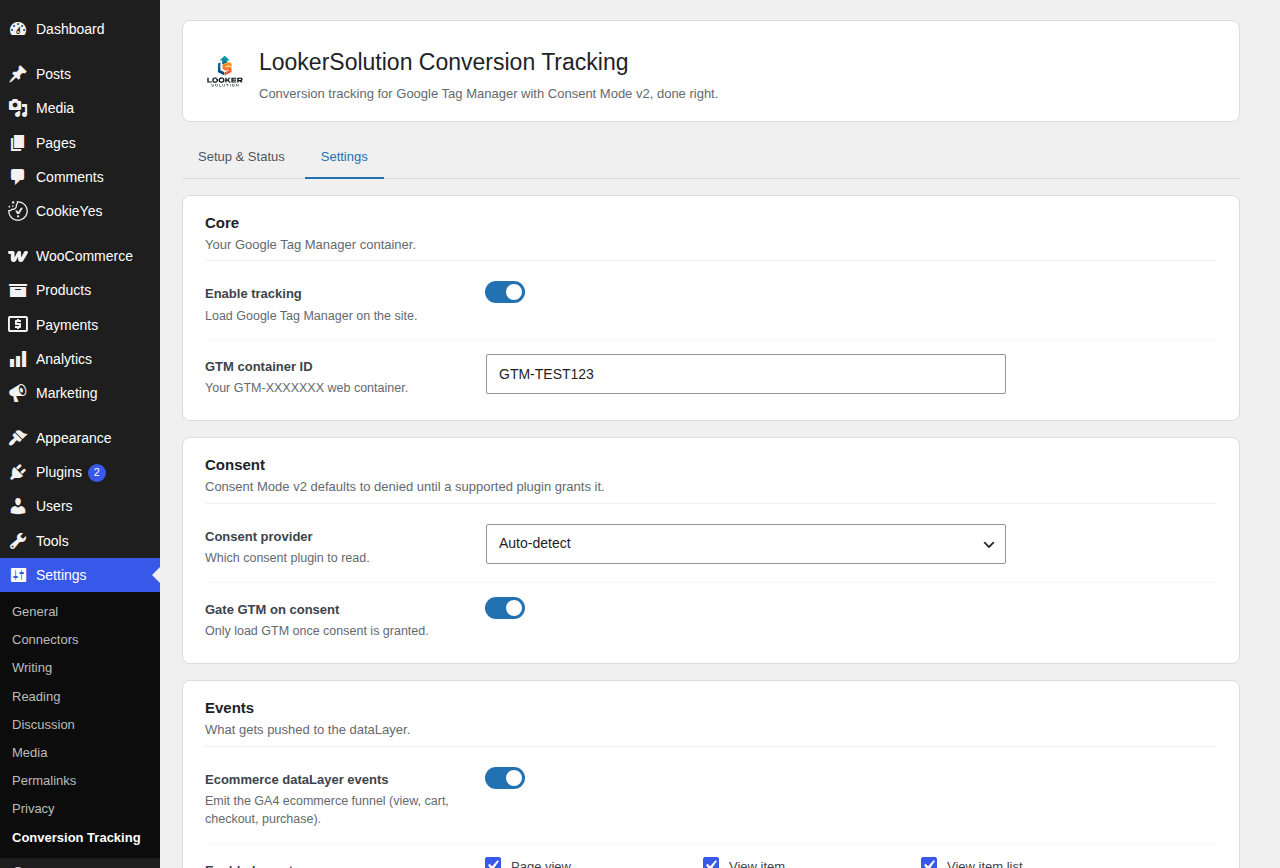Open the Appearance menu

point(80,438)
